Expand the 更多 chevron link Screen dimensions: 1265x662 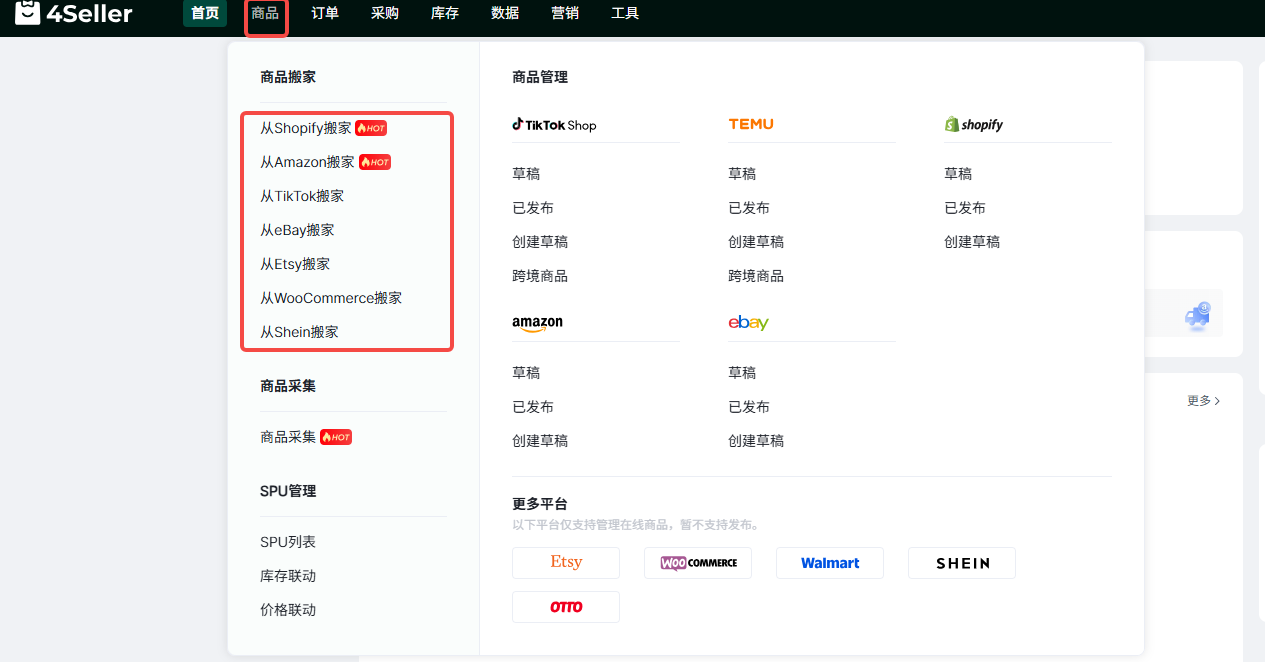coord(1203,401)
